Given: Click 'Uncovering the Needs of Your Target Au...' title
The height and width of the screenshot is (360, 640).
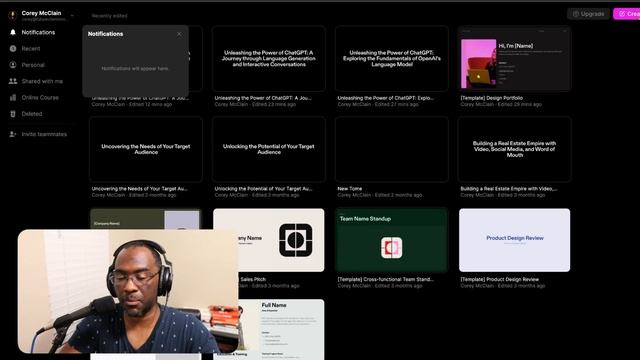Looking at the screenshot, I should (140, 189).
